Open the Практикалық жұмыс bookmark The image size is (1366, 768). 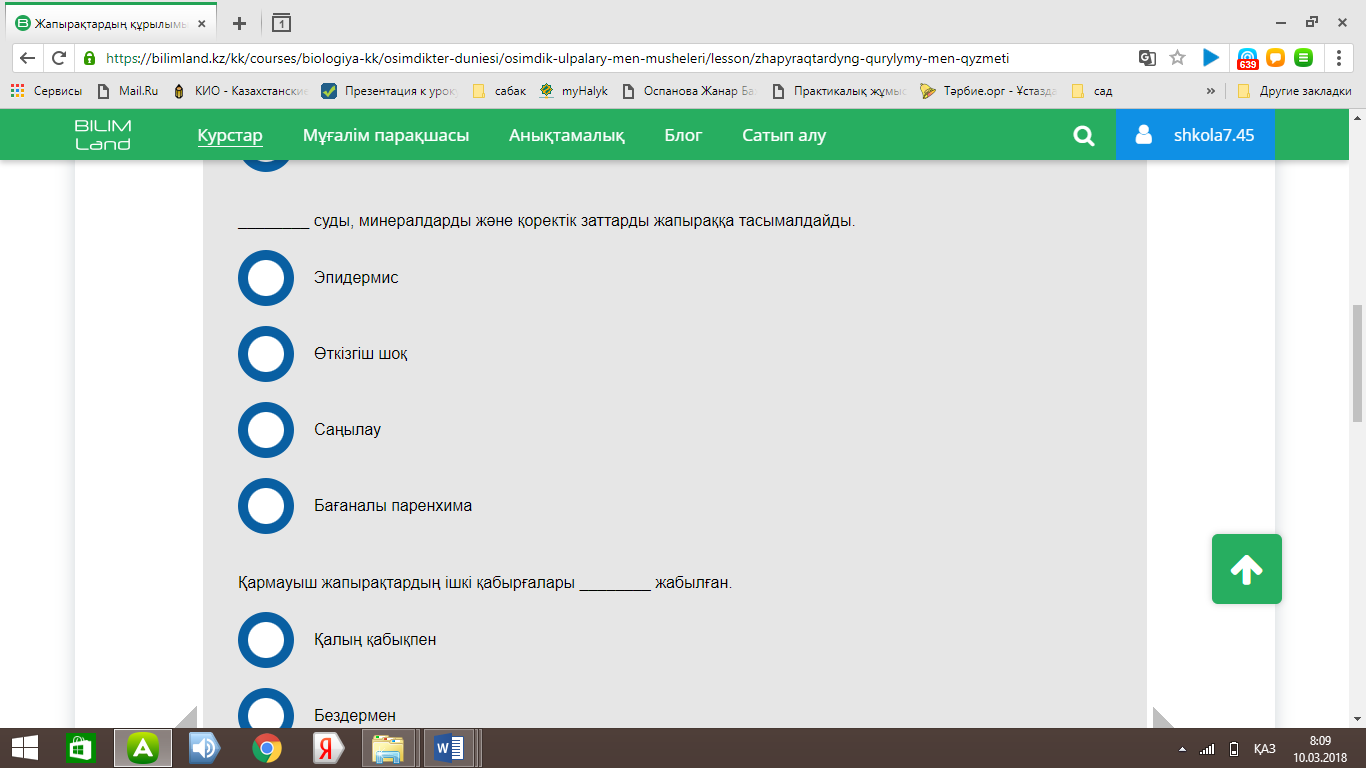pos(840,91)
